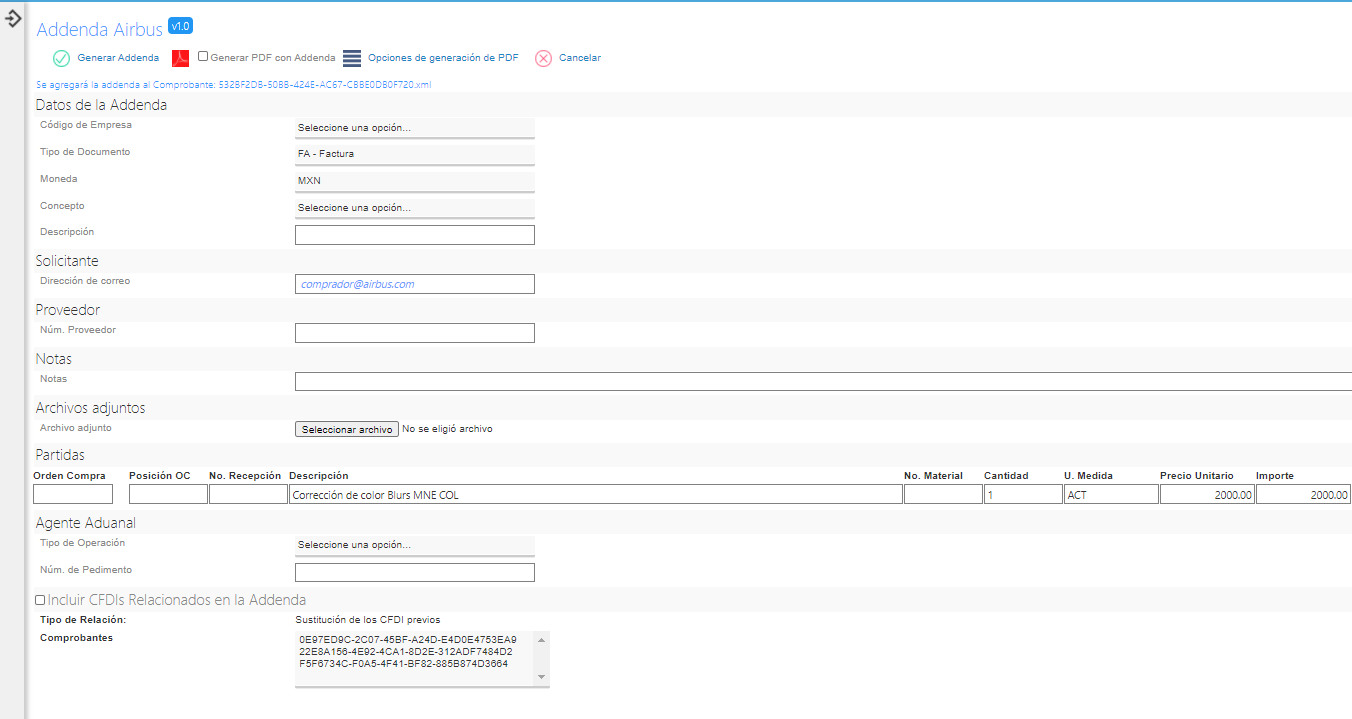The height and width of the screenshot is (719, 1352).
Task: Click the Comprobantes list scroll up arrow
Action: click(x=542, y=639)
